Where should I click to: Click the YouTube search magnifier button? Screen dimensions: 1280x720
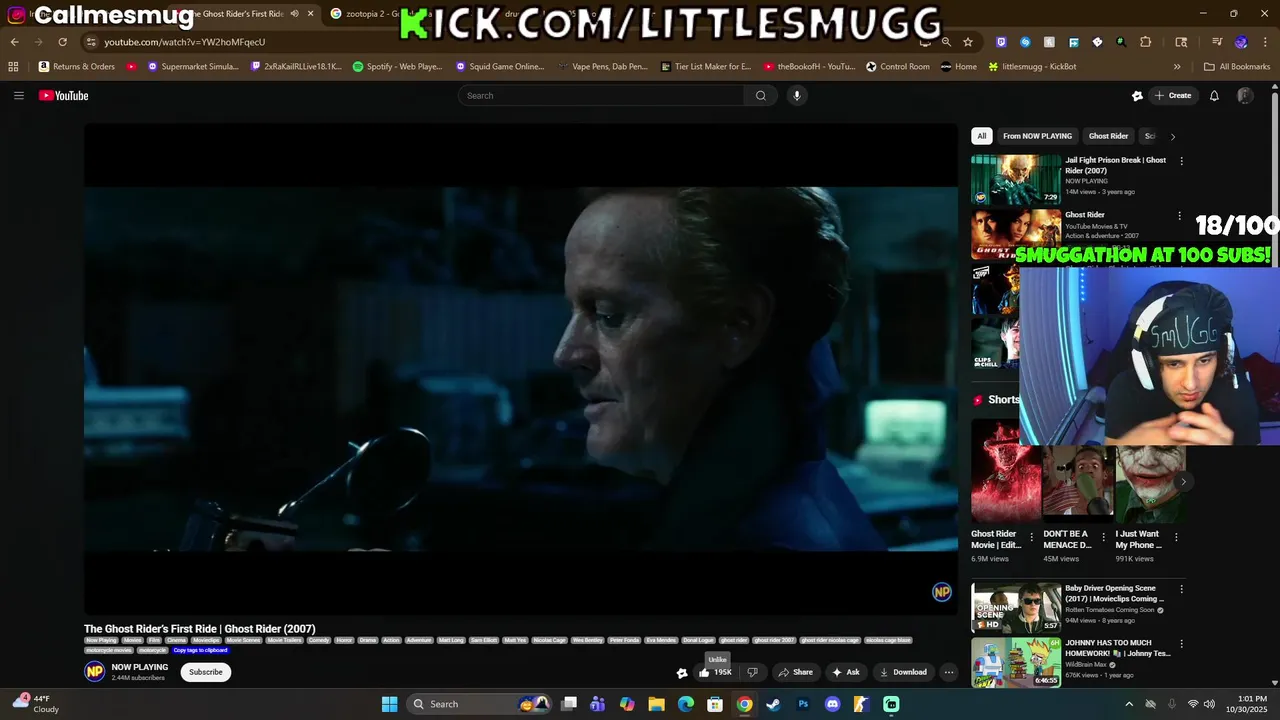[x=761, y=96]
